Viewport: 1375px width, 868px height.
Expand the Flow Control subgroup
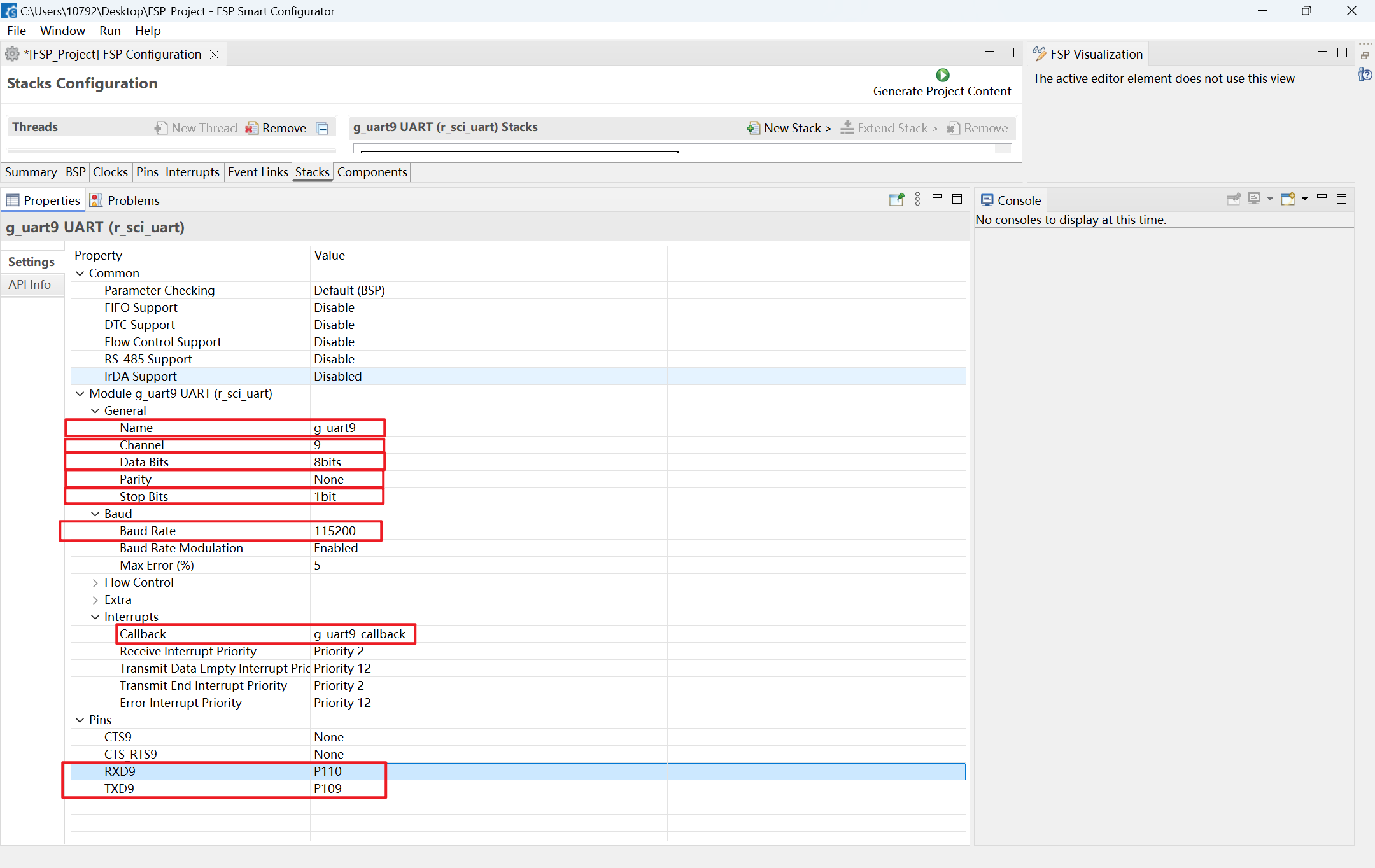95,582
